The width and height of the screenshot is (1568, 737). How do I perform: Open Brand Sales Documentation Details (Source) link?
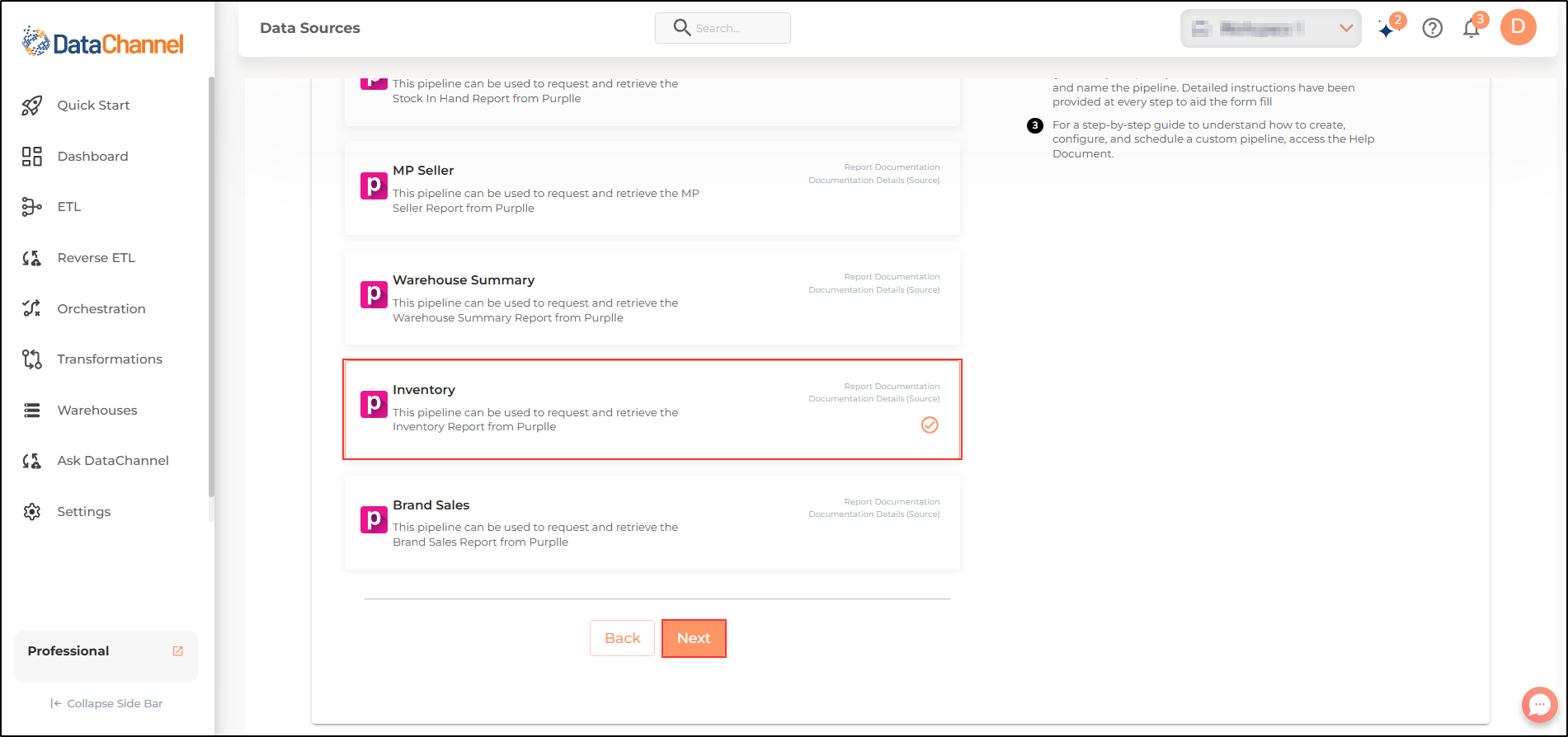[x=874, y=514]
